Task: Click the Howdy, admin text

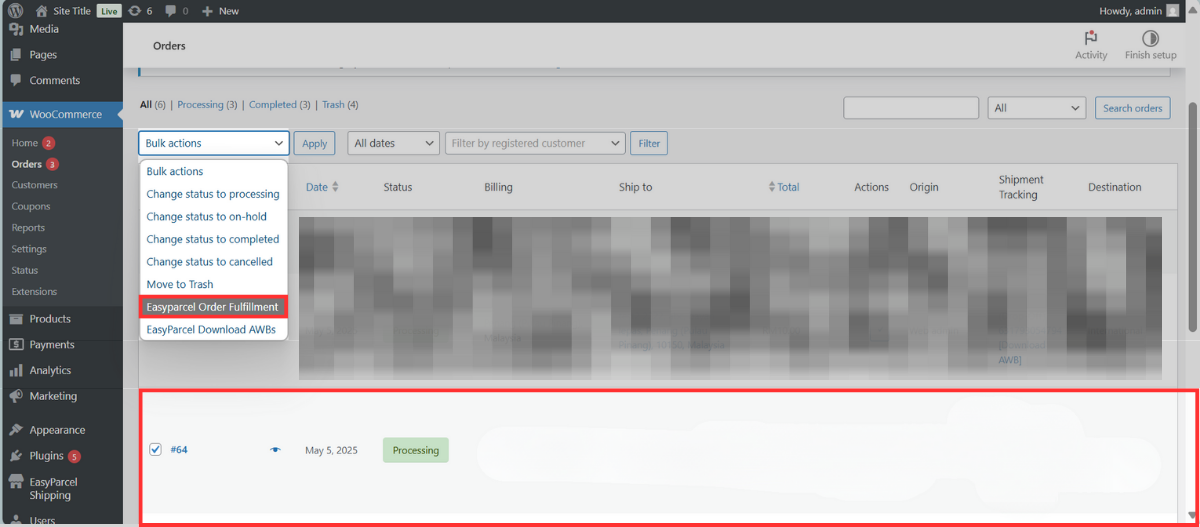Action: pos(1130,11)
